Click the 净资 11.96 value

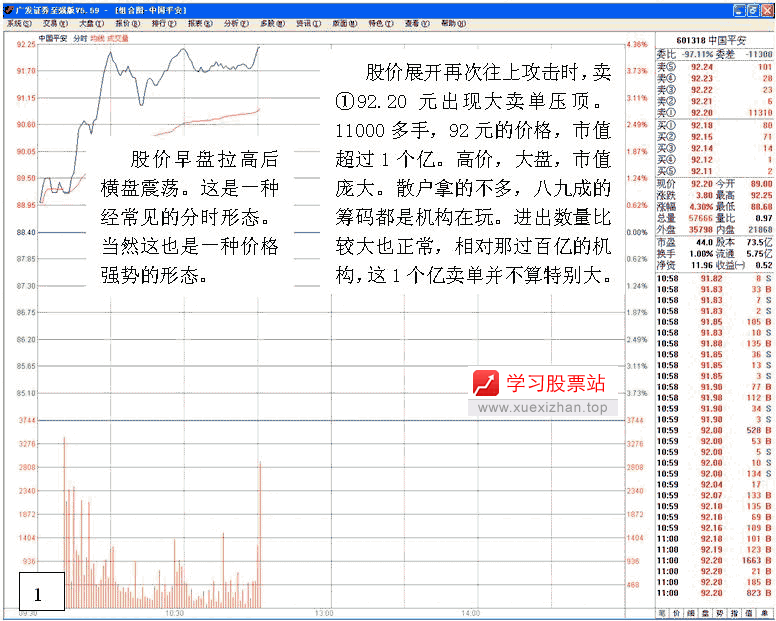(x=703, y=265)
